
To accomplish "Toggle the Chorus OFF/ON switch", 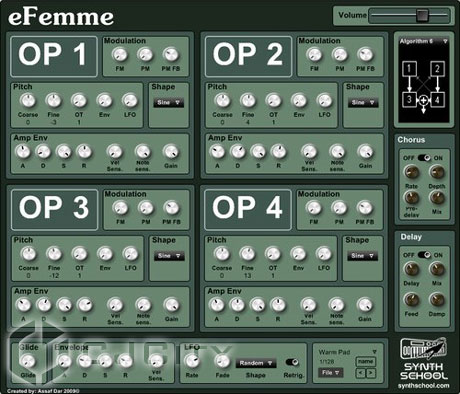I will coord(424,158).
